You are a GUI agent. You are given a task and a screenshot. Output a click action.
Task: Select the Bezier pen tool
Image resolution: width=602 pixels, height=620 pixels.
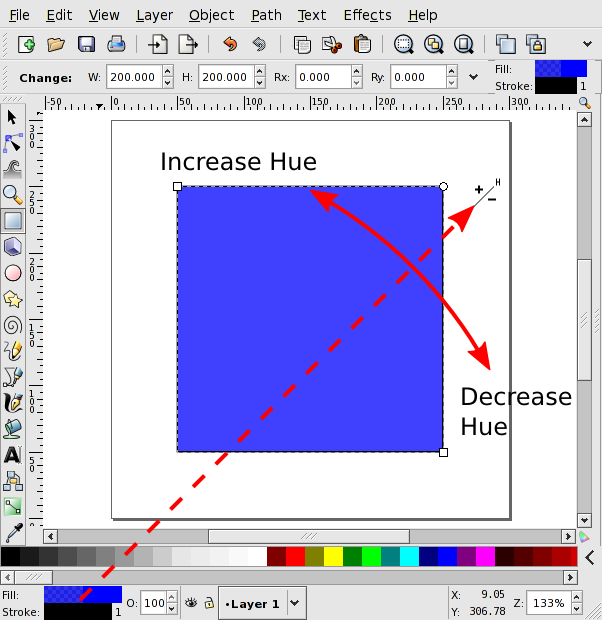(13, 377)
